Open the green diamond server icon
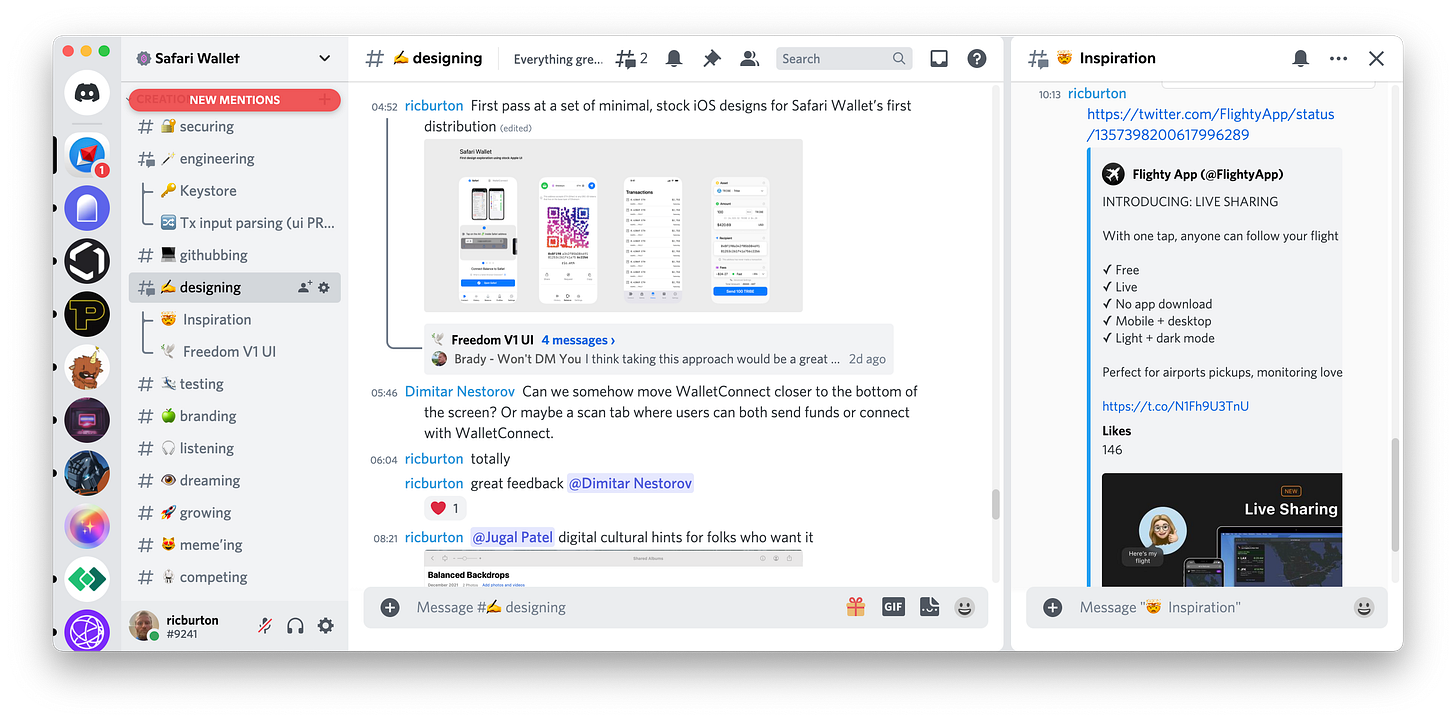Screen dimensions: 1456x721 (x=87, y=578)
